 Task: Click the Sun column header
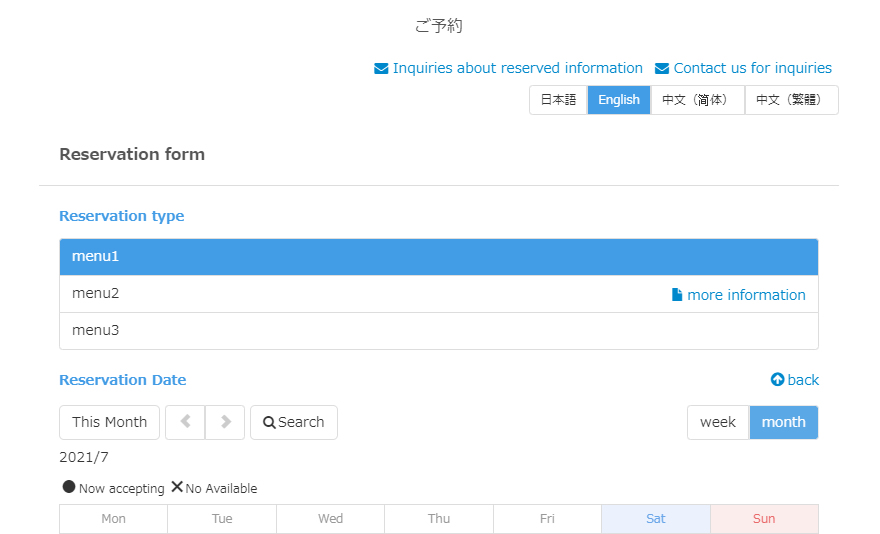(764, 519)
